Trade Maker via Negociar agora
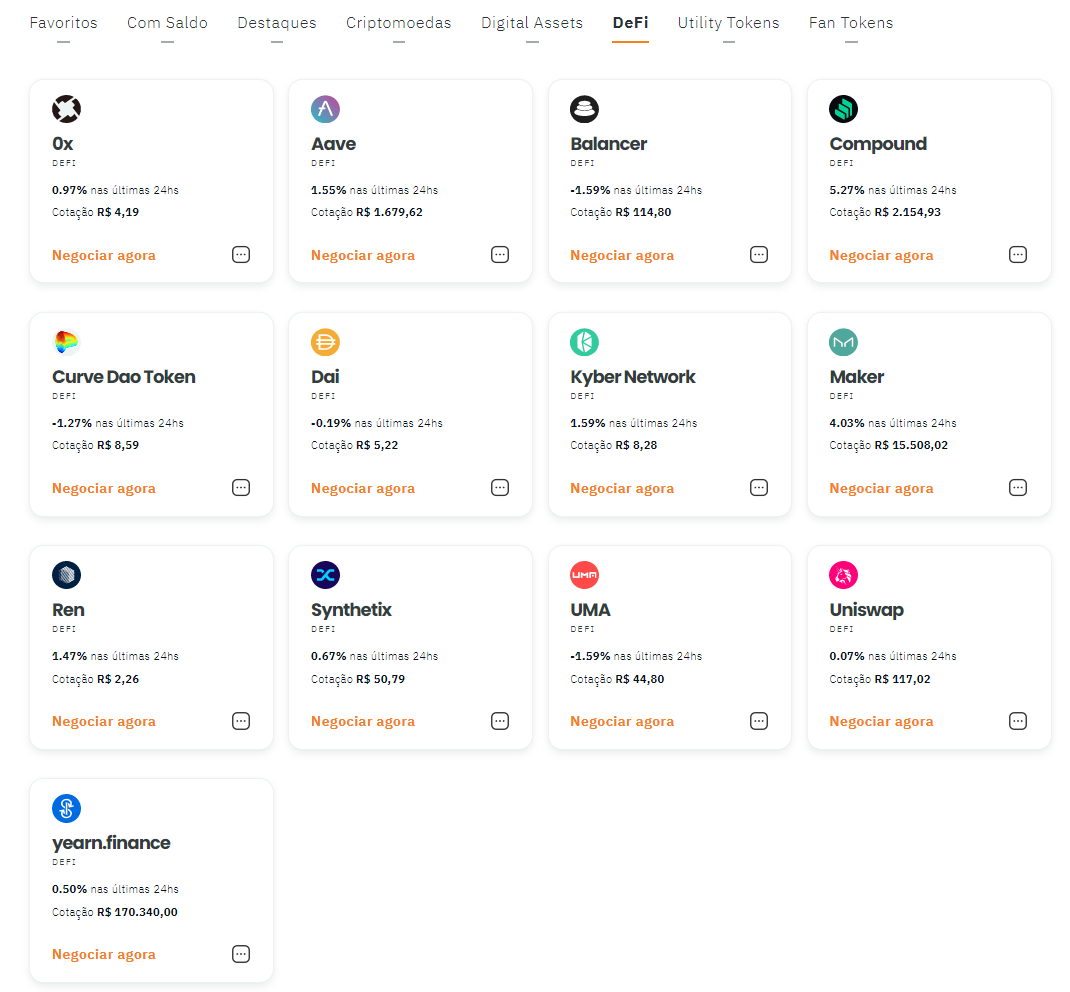 [881, 488]
